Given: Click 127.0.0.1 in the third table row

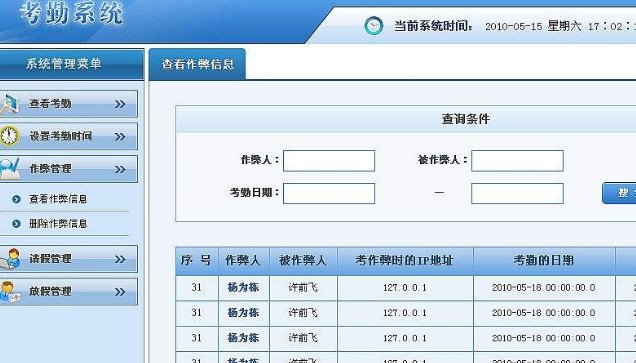Looking at the screenshot, I should click(405, 338).
